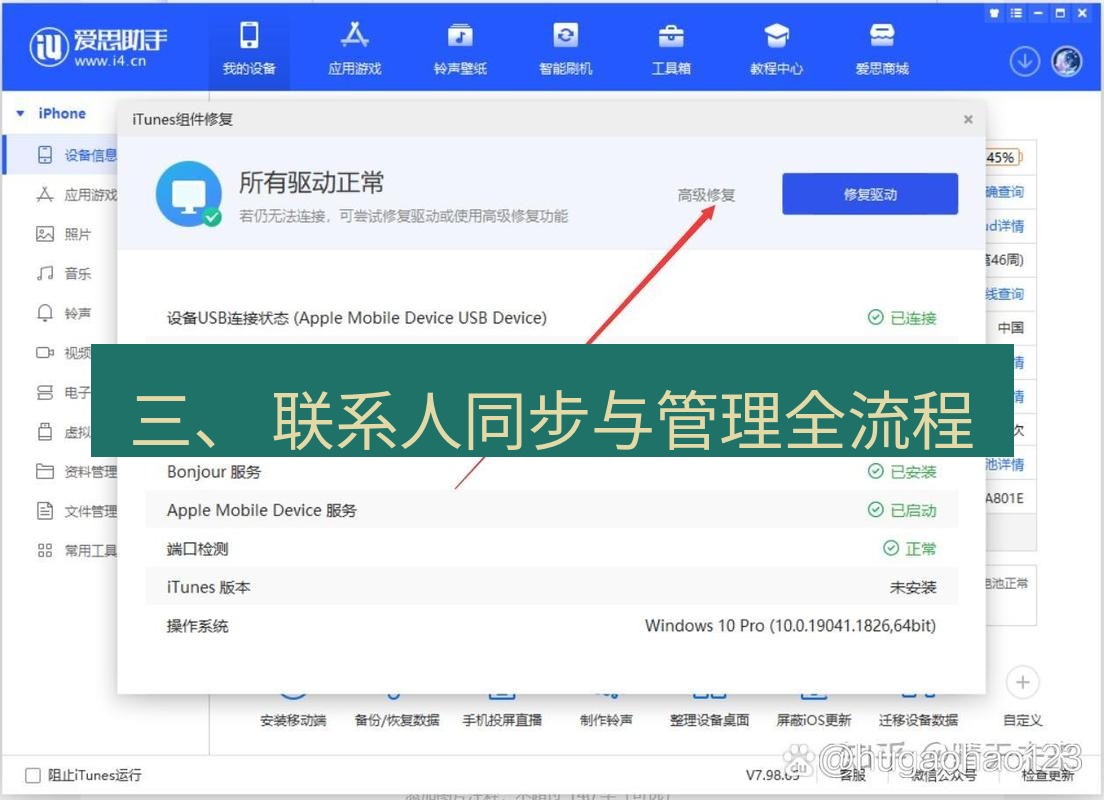Image resolution: width=1104 pixels, height=800 pixels.
Task: Click 迁移设备数据 shortcut
Action: tap(918, 720)
